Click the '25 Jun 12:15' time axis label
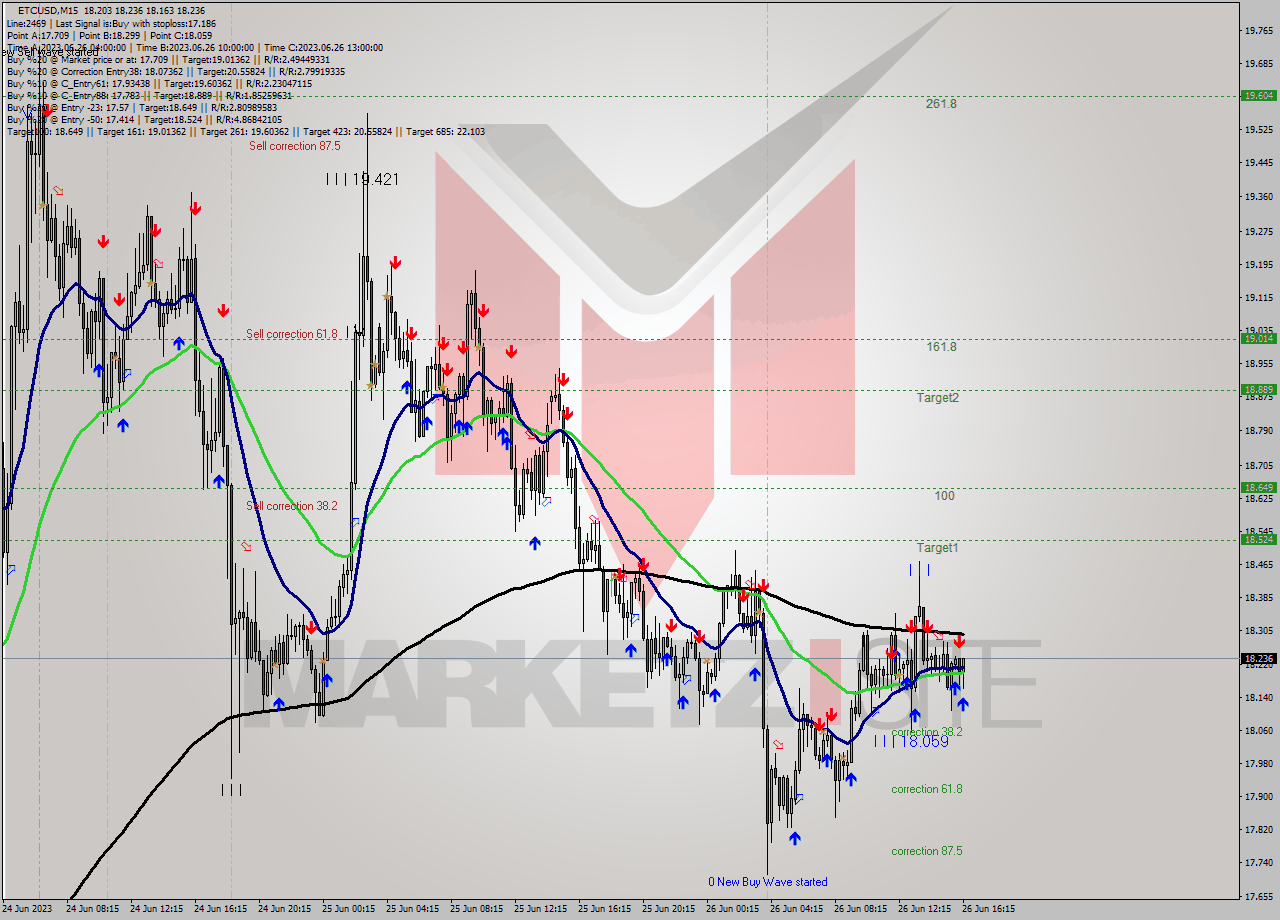Image resolution: width=1280 pixels, height=920 pixels. point(539,910)
